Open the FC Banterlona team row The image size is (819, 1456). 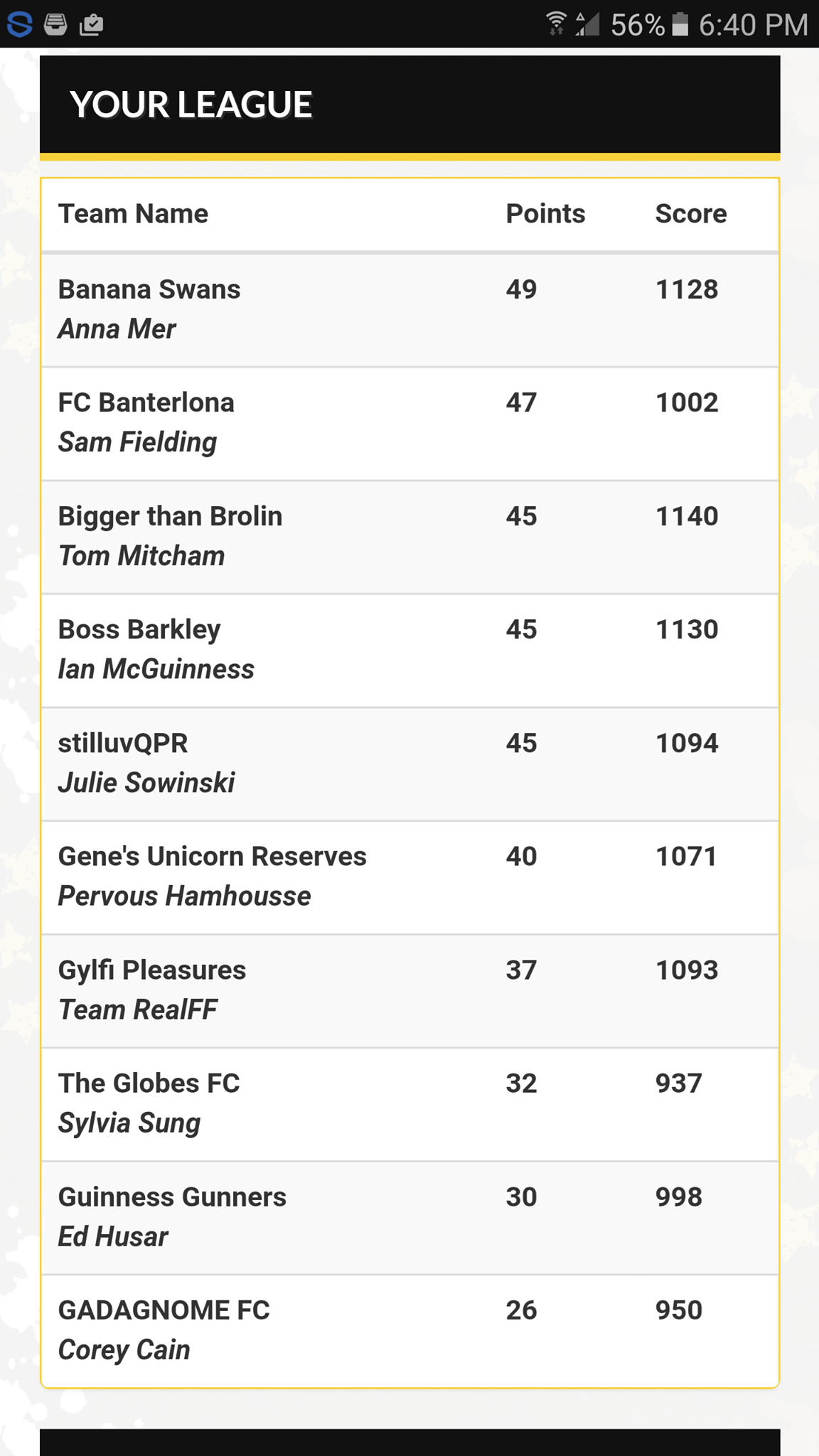pyautogui.click(x=146, y=403)
